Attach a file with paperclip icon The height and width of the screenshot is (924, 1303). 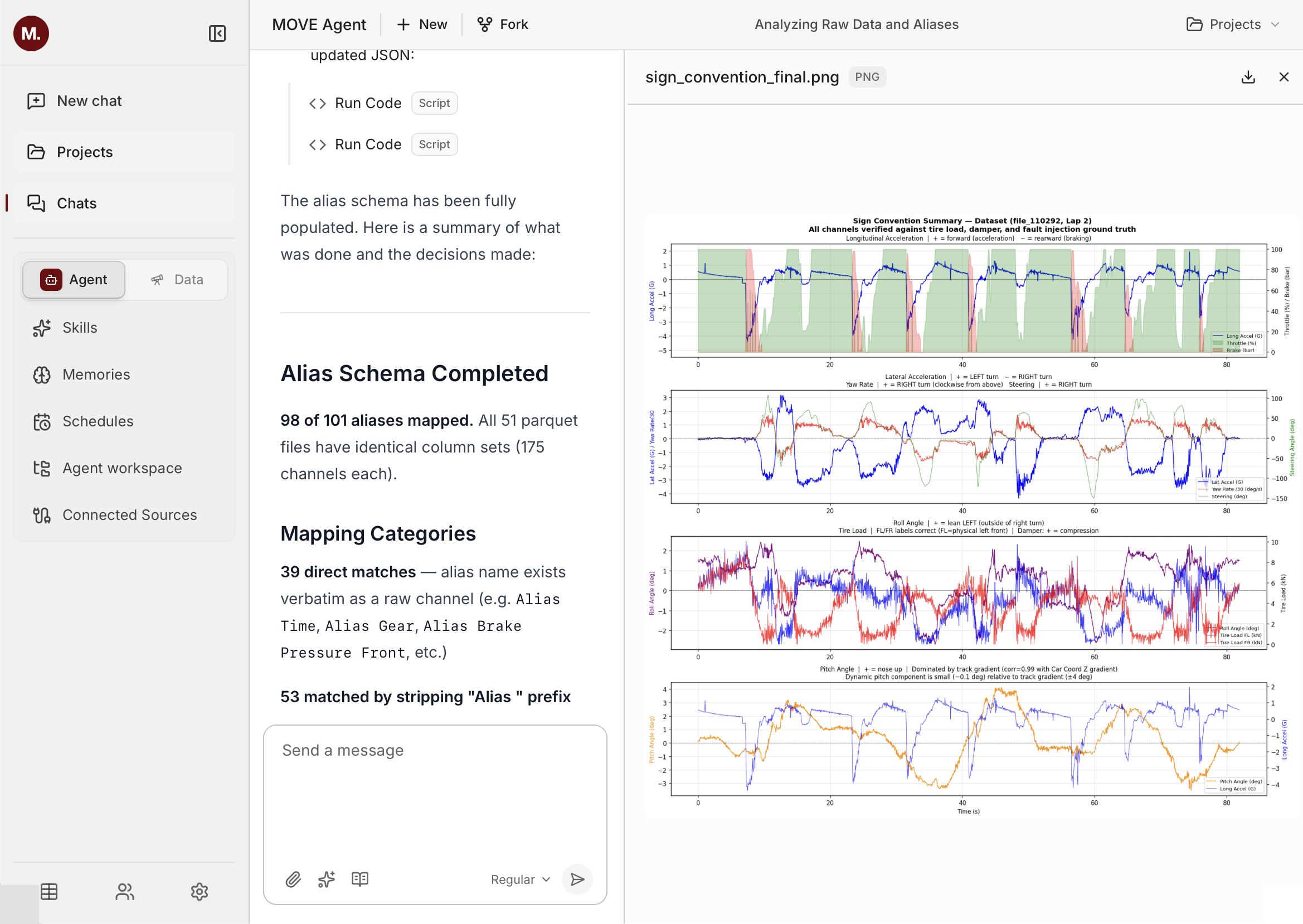coord(293,879)
